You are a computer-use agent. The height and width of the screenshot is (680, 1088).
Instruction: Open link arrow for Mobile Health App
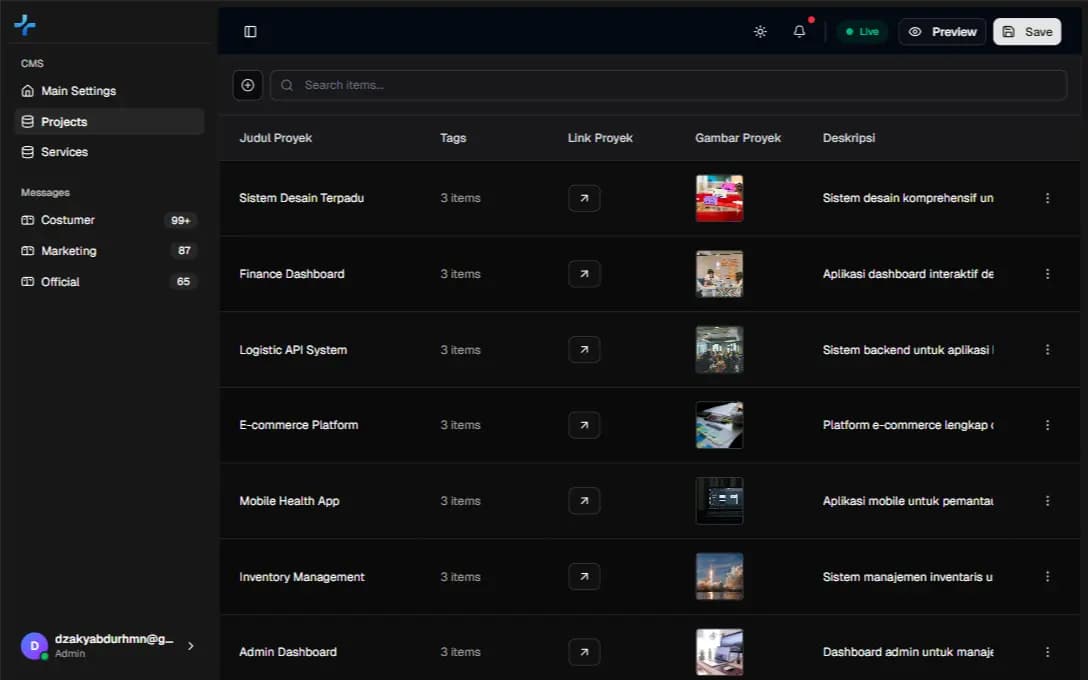tap(584, 501)
